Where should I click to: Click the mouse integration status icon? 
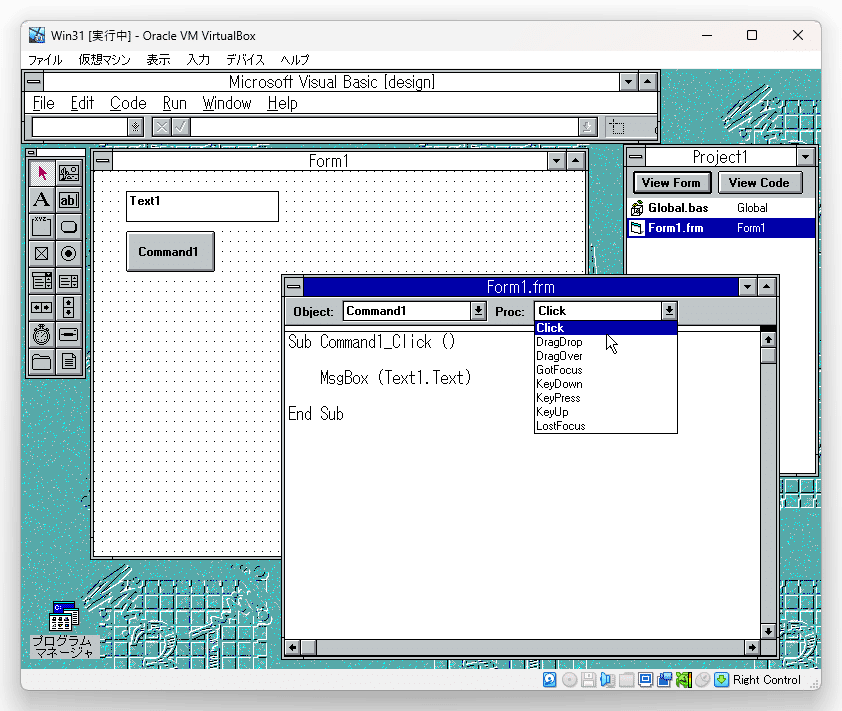702,680
